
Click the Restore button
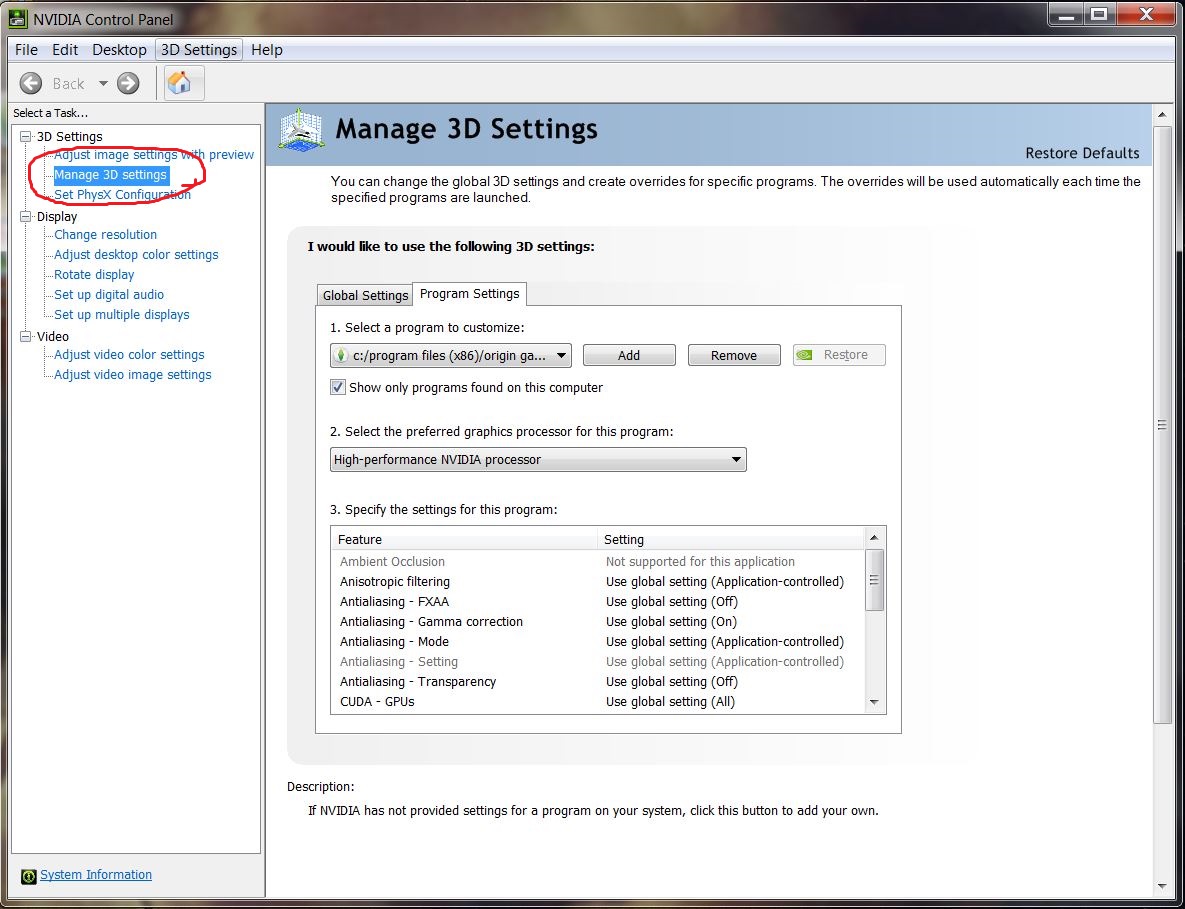coord(839,355)
